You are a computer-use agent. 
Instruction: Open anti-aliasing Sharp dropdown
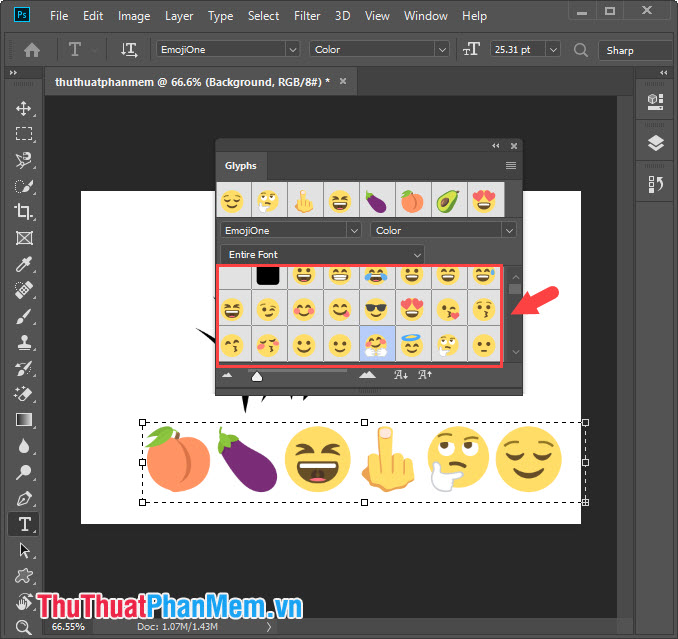637,50
